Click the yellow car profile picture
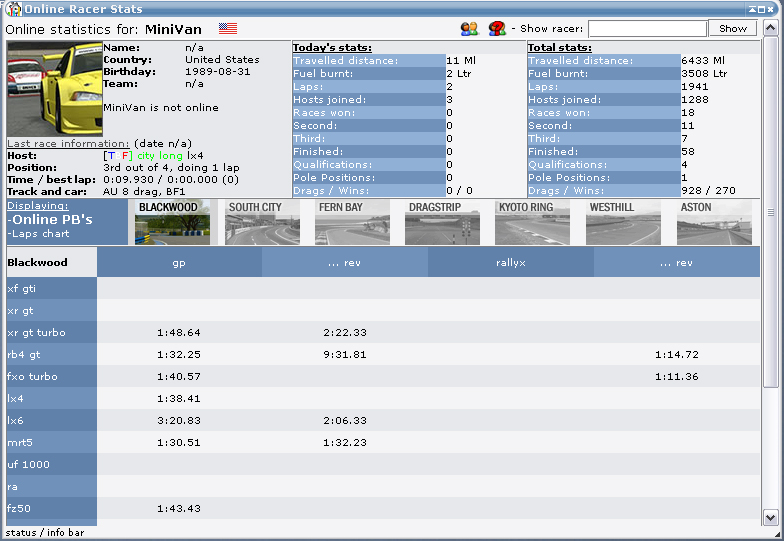The width and height of the screenshot is (784, 541). coord(54,89)
